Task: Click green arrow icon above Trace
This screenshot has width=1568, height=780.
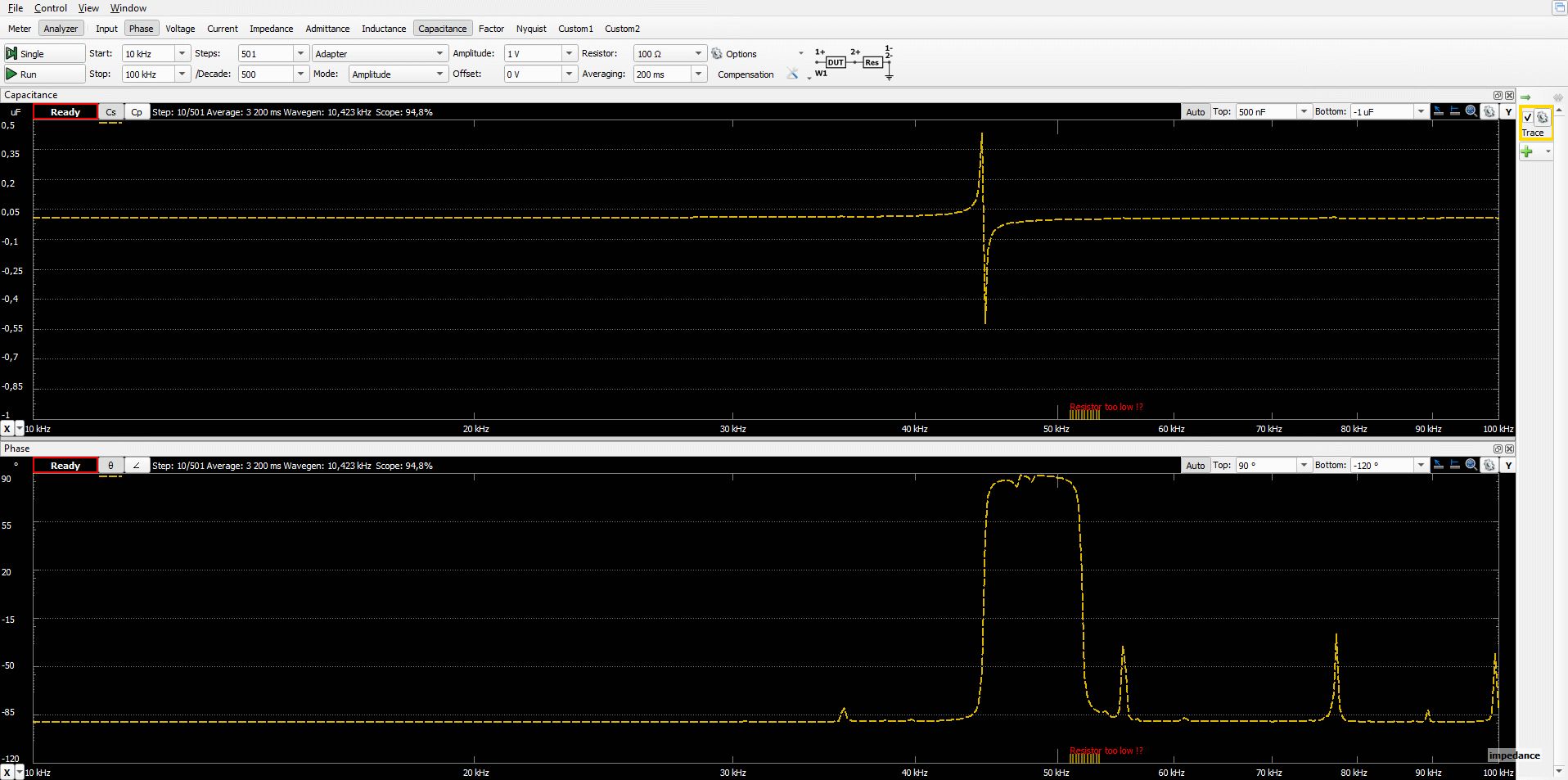Action: tap(1525, 97)
